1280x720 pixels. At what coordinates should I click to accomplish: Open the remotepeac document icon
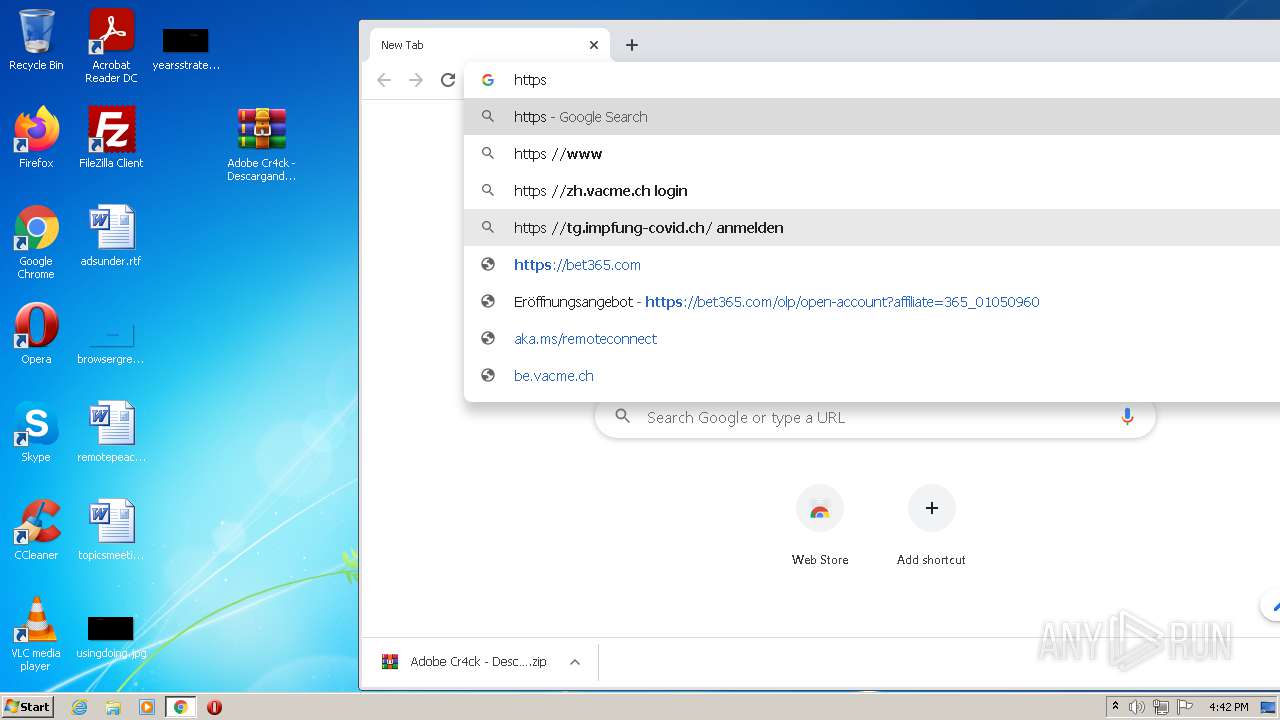[x=111, y=432]
